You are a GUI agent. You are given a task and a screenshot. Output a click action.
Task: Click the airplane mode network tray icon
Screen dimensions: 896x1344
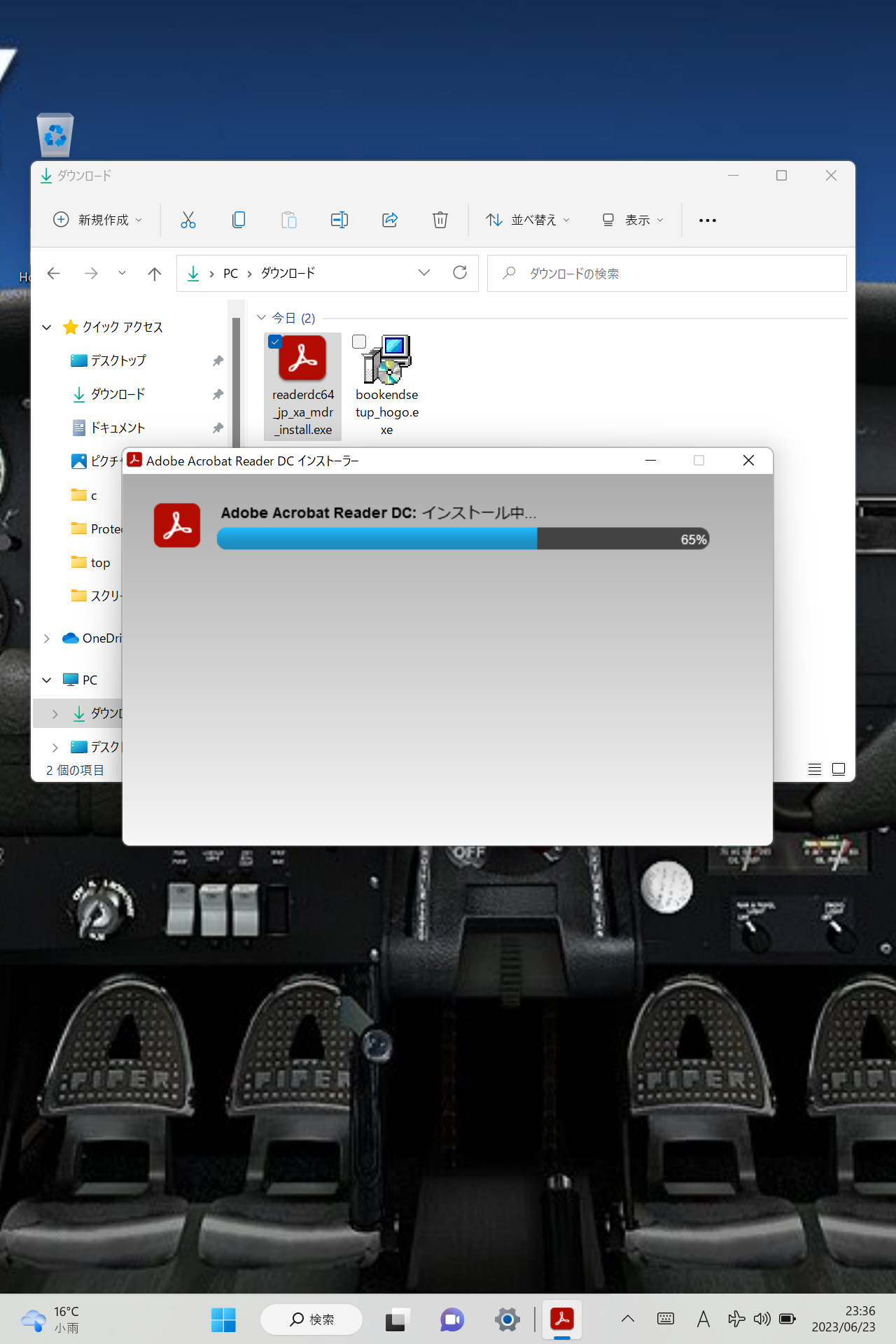pyautogui.click(x=736, y=1319)
